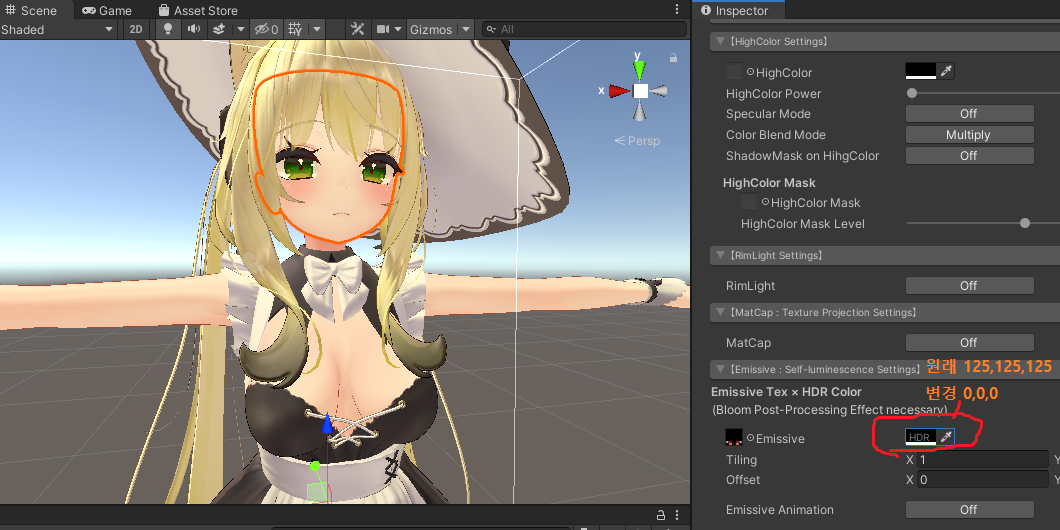1060x530 pixels.
Task: Open component tools wrench icon
Action: (x=358, y=29)
